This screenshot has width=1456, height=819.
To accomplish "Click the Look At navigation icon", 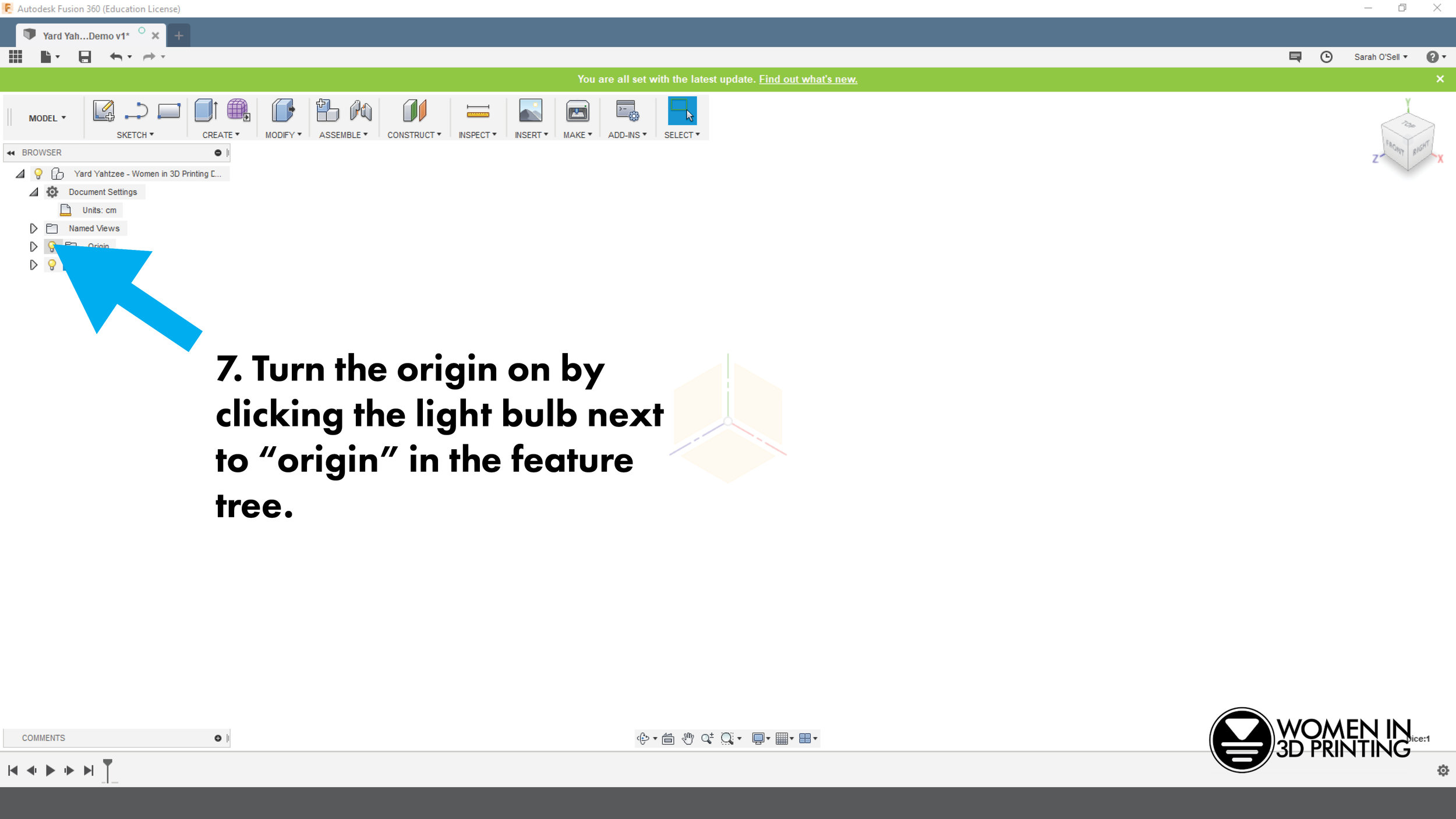I will point(668,739).
